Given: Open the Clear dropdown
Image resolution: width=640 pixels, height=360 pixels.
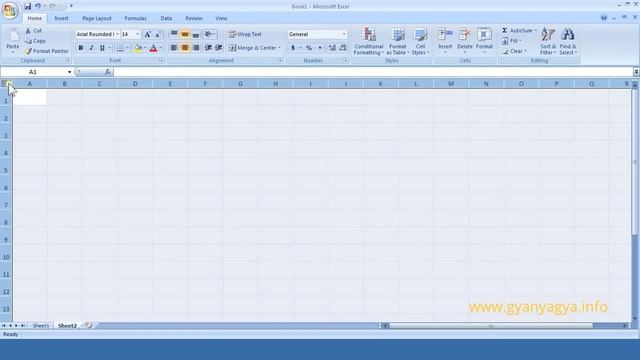Looking at the screenshot, I should [514, 51].
